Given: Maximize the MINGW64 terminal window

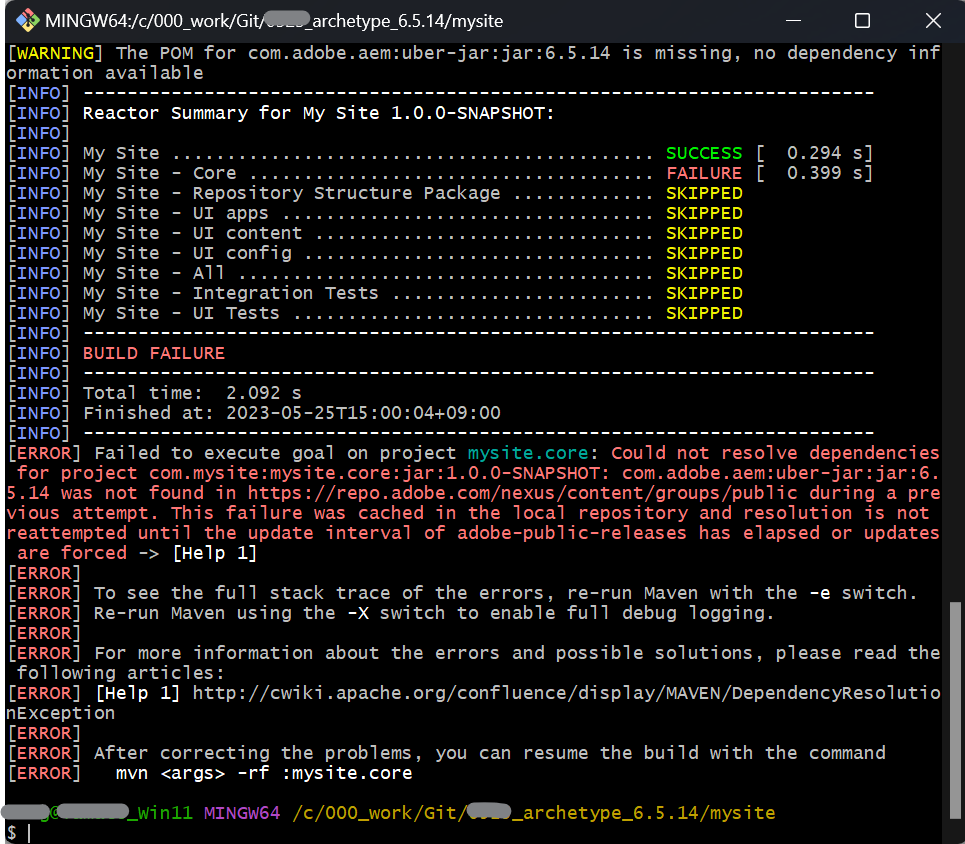Looking at the screenshot, I should coord(862,20).
